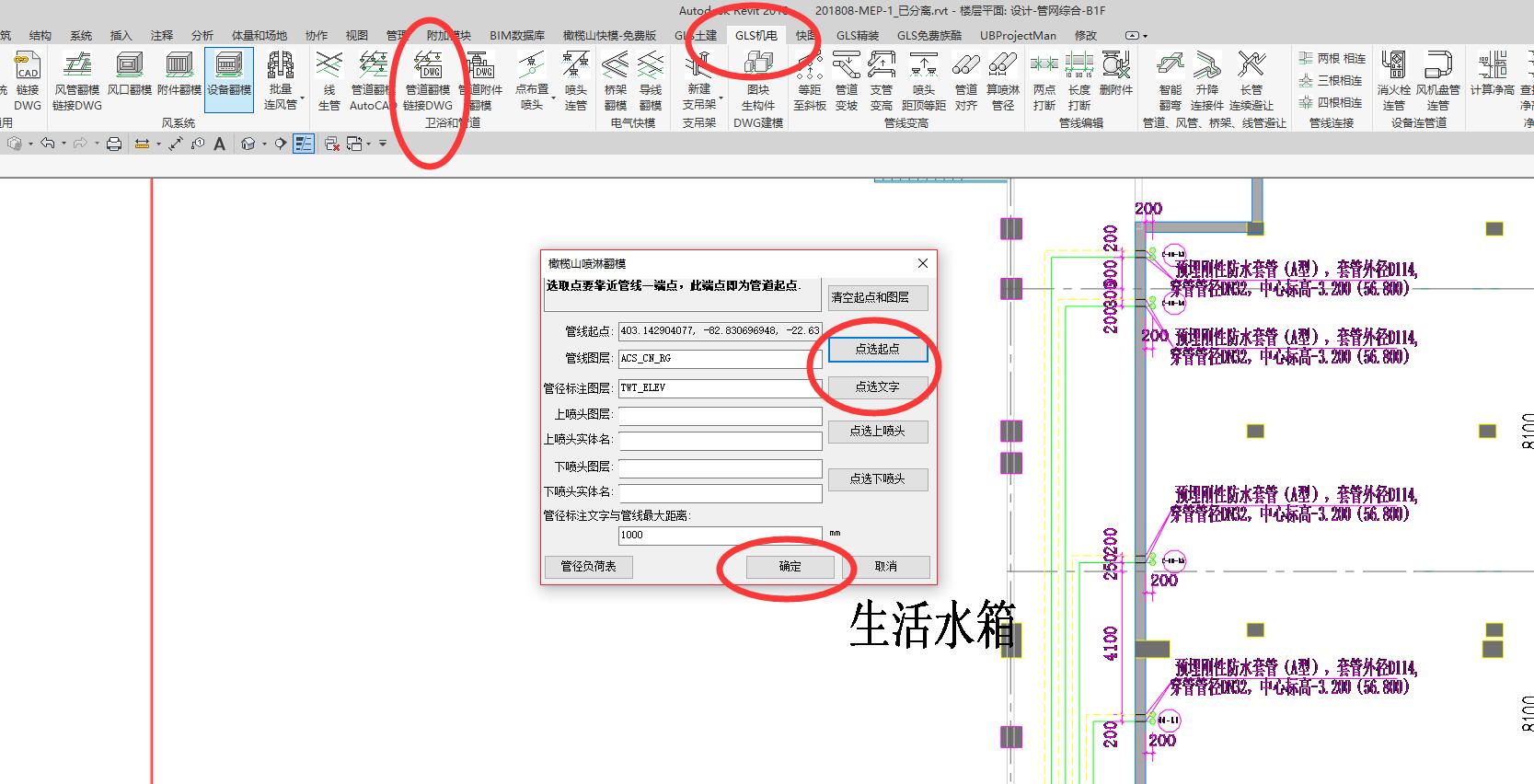
Task: Click the 导线翻模 tool
Action: click(651, 81)
